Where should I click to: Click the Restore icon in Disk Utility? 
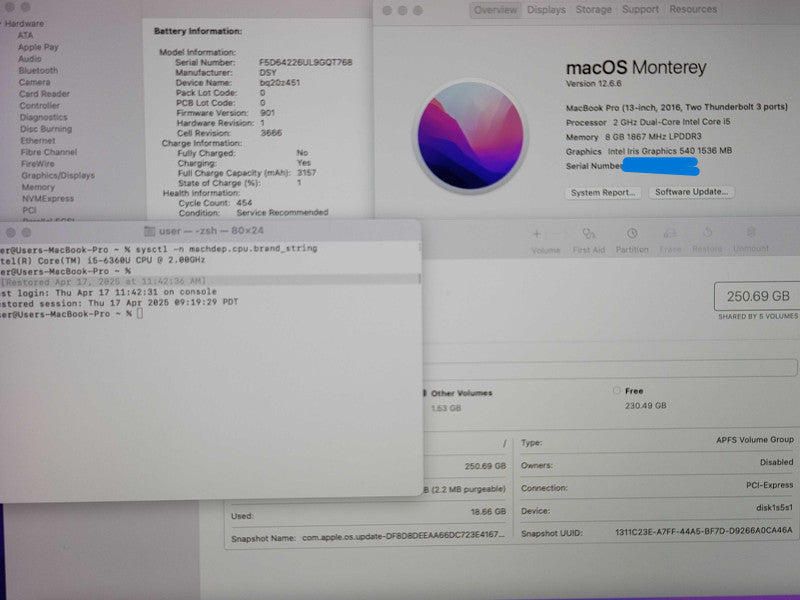(707, 233)
